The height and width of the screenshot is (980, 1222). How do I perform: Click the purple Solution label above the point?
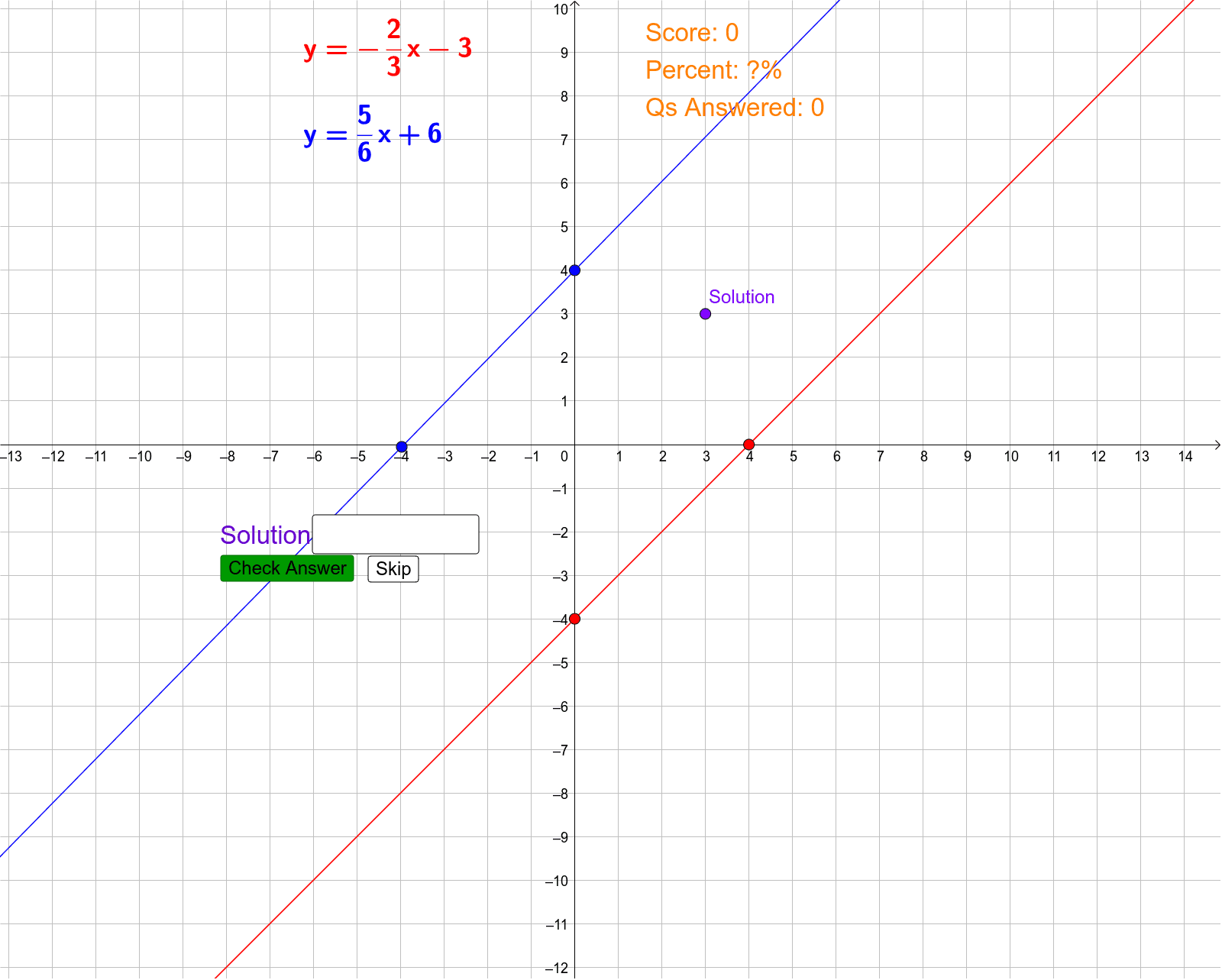pyautogui.click(x=742, y=296)
